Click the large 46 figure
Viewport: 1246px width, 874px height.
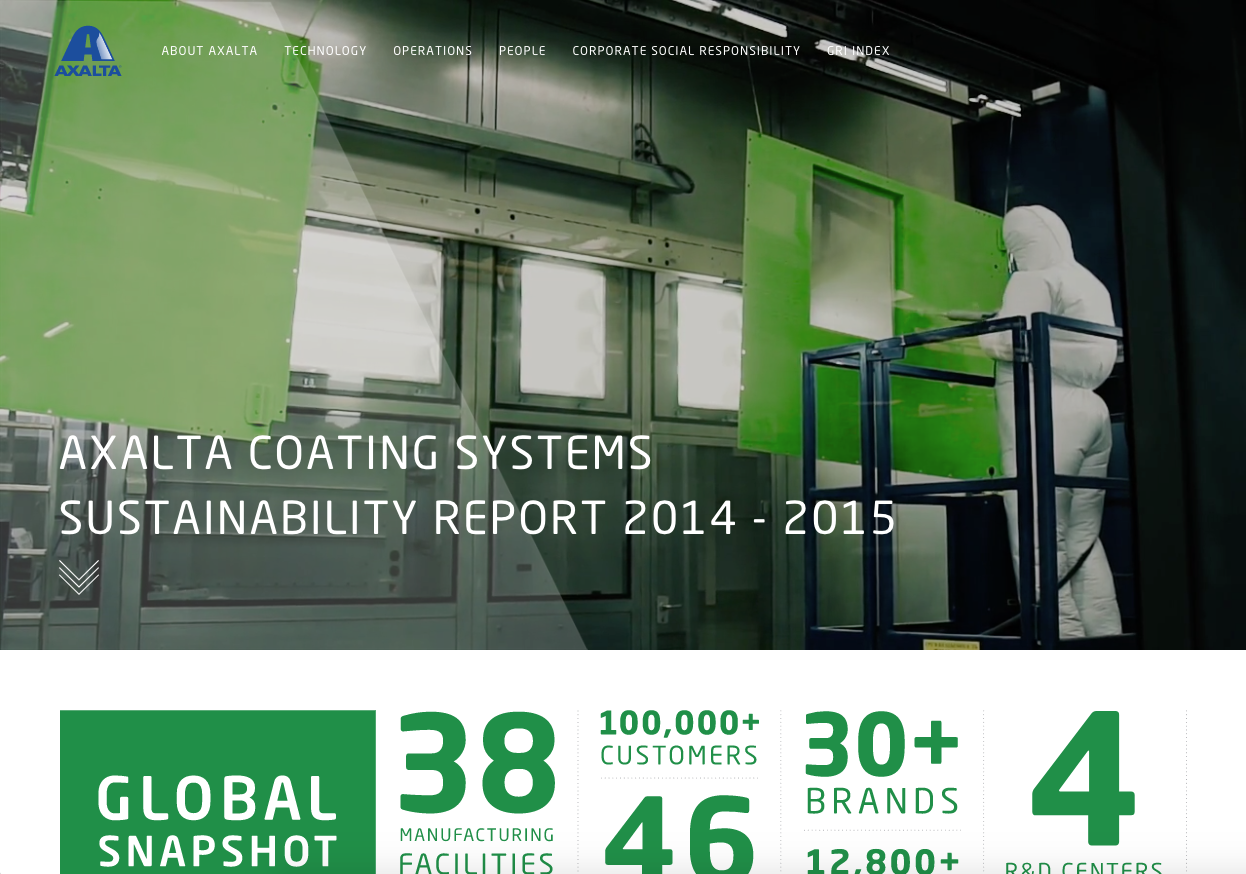click(x=680, y=832)
